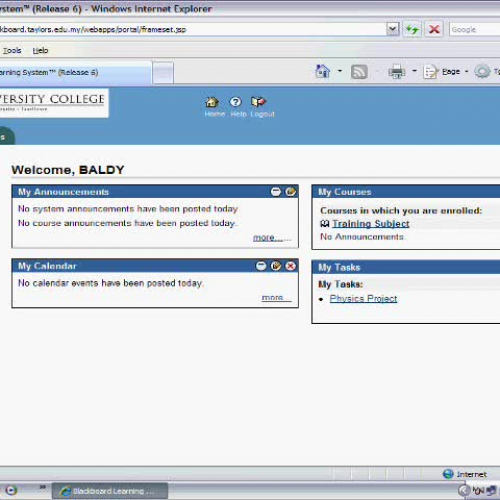
Task: Click the My Announcements panel title
Action: coord(63,192)
